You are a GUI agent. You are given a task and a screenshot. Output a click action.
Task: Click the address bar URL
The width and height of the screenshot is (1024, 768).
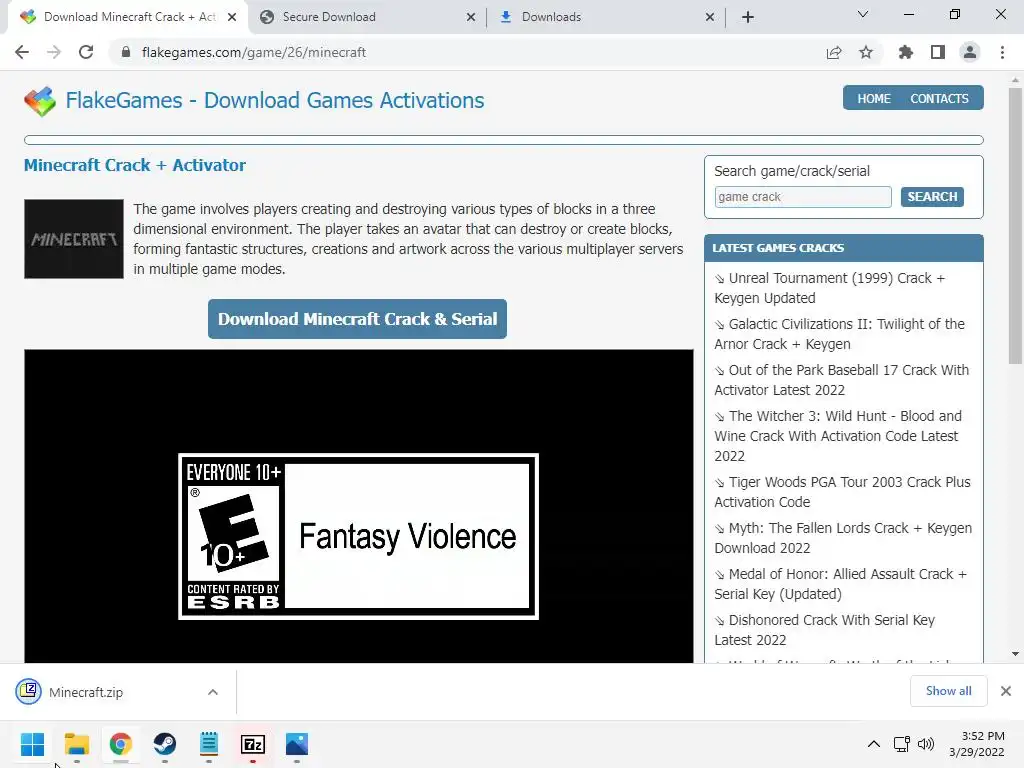253,52
